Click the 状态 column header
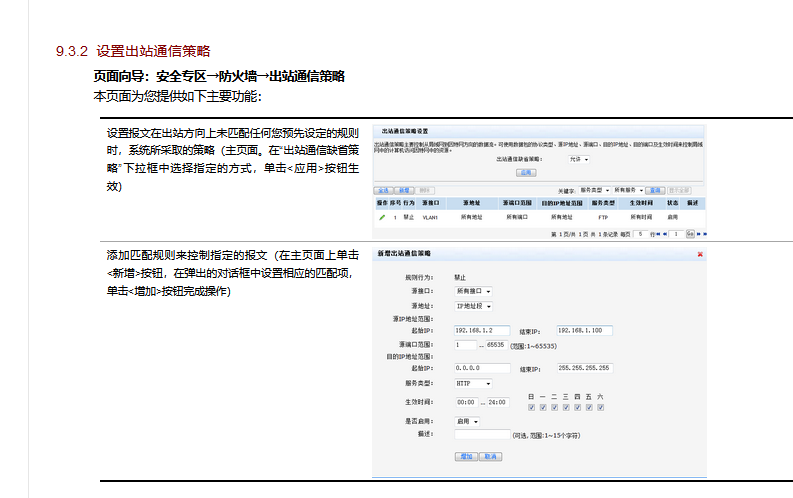793x498 pixels. [x=672, y=203]
